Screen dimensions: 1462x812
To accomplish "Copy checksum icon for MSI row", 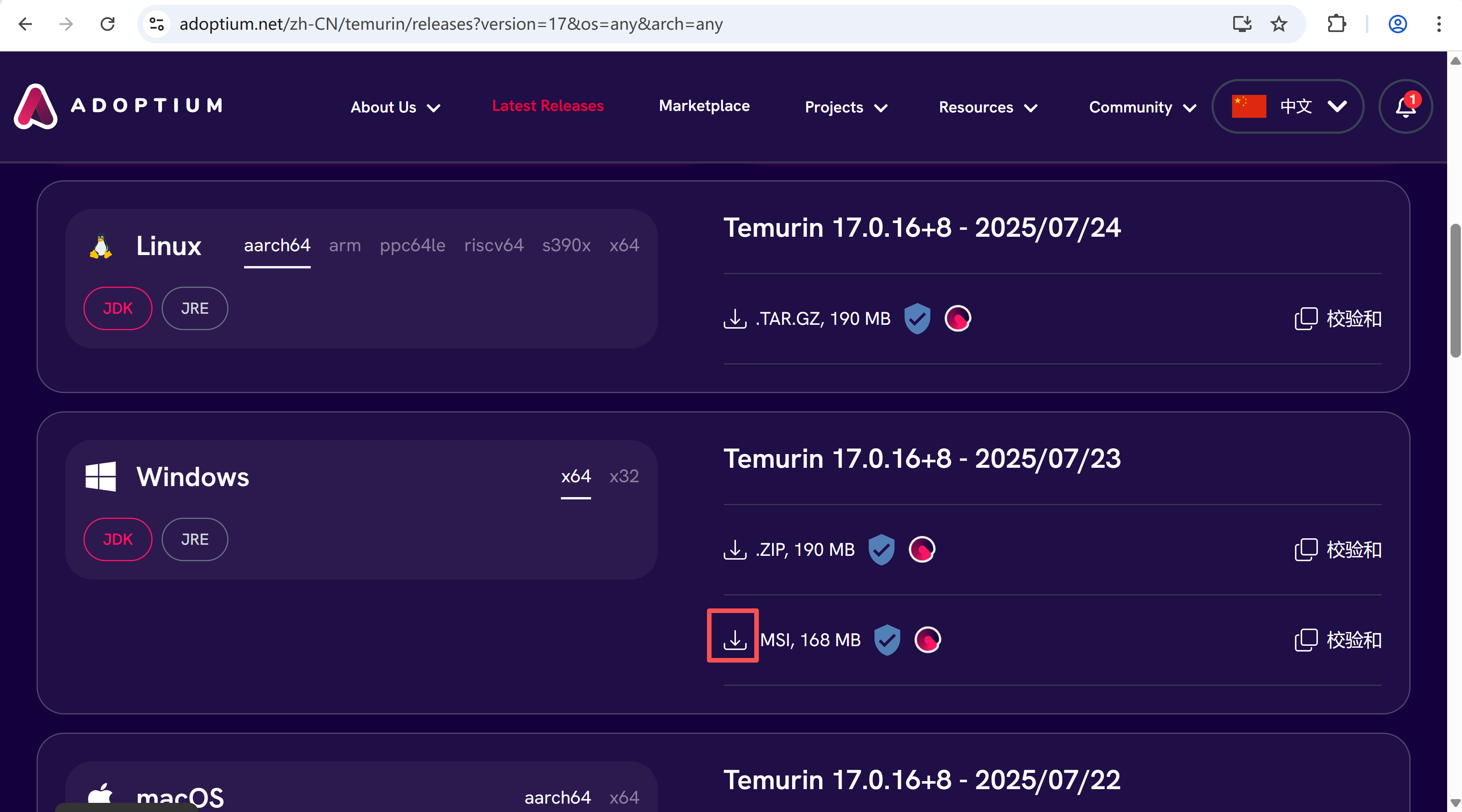I will click(x=1305, y=640).
